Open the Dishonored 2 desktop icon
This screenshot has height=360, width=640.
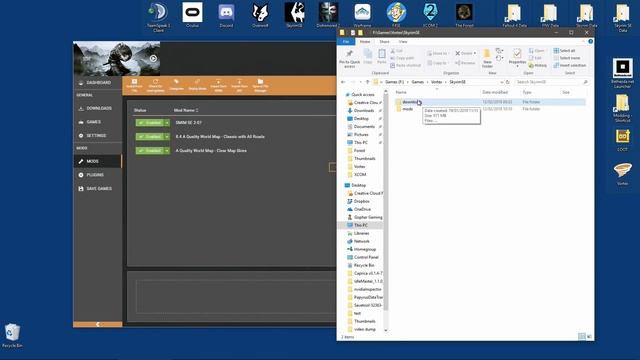tap(328, 15)
